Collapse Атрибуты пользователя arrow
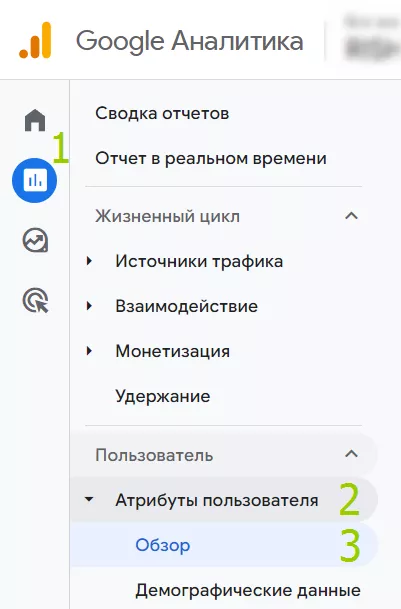This screenshot has height=609, width=401. [89, 499]
